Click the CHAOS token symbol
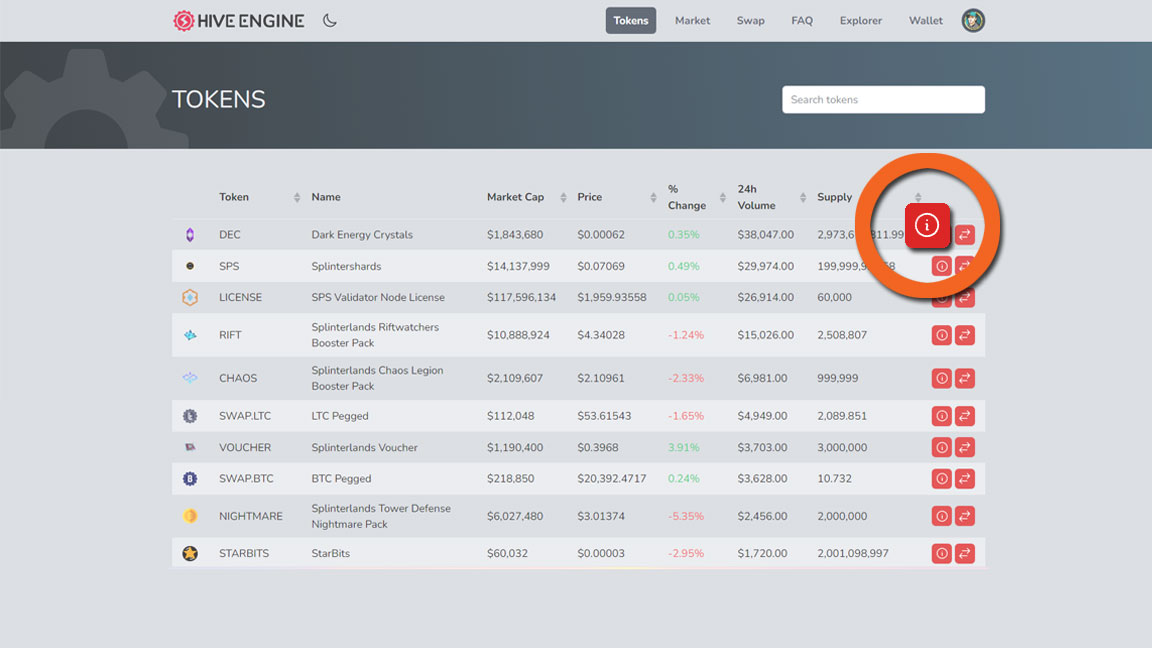Image resolution: width=1152 pixels, height=648 pixels. click(238, 378)
